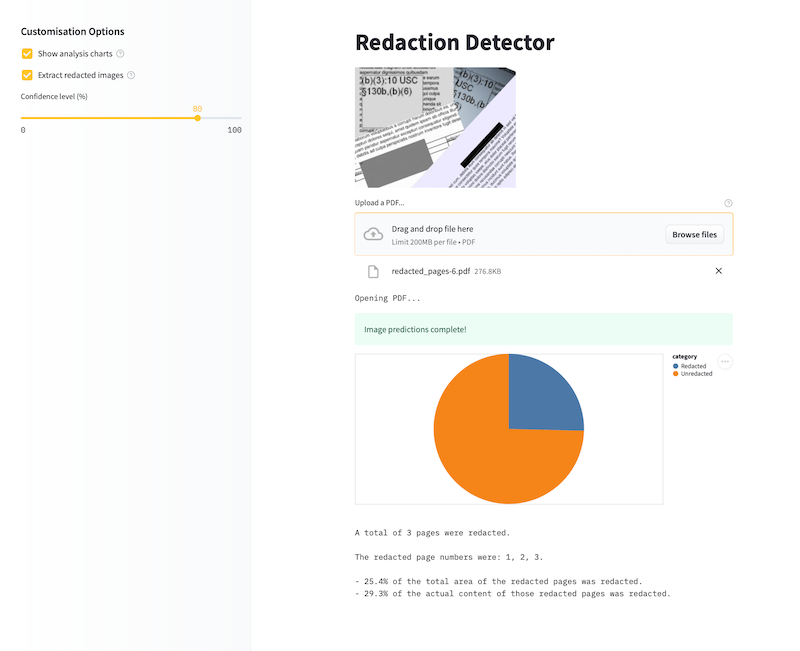Click the document icon for redacted_pages-6.pdf
800x651 pixels.
click(373, 271)
